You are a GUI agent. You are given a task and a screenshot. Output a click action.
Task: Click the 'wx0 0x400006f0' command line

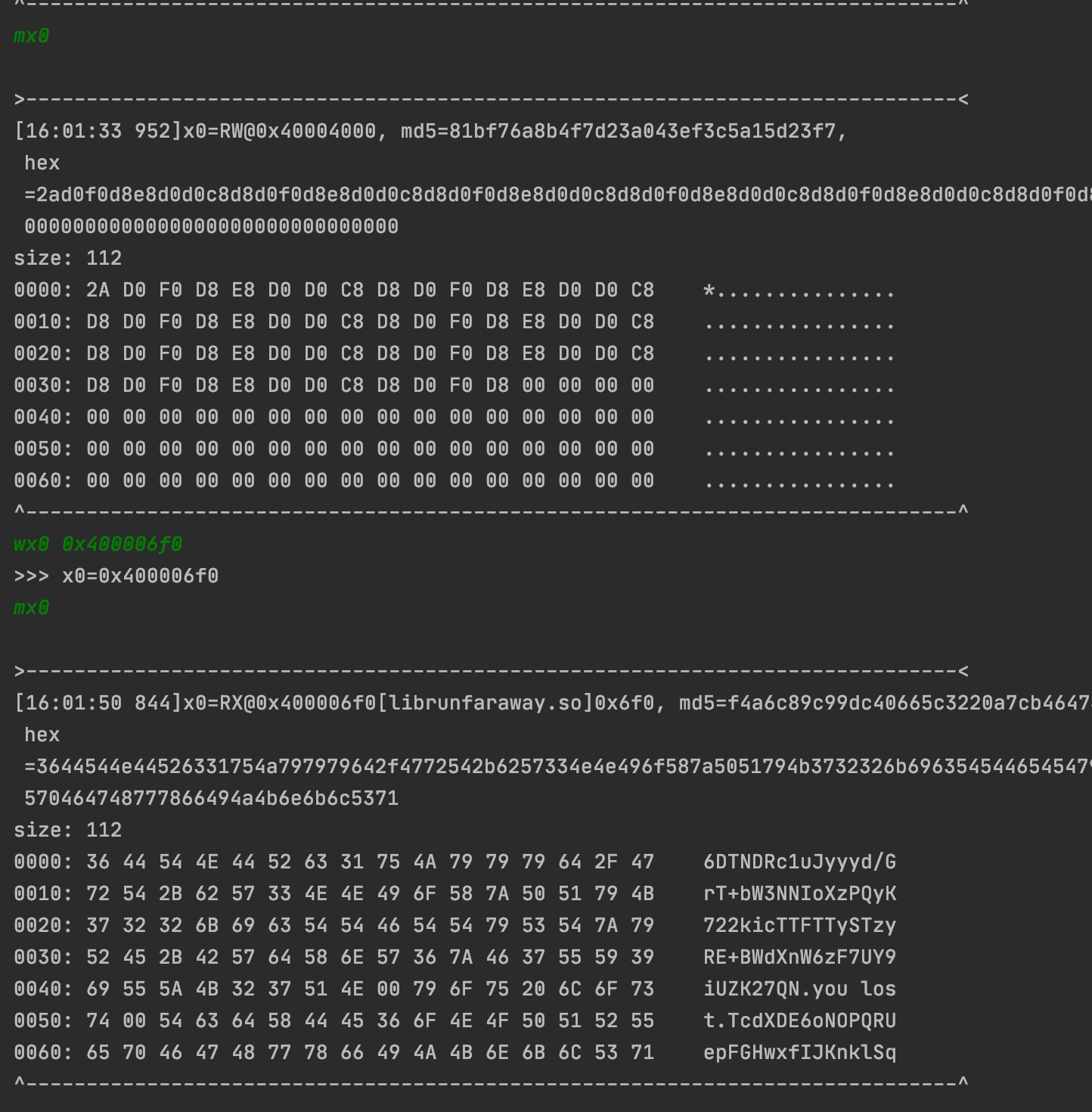coord(98,544)
